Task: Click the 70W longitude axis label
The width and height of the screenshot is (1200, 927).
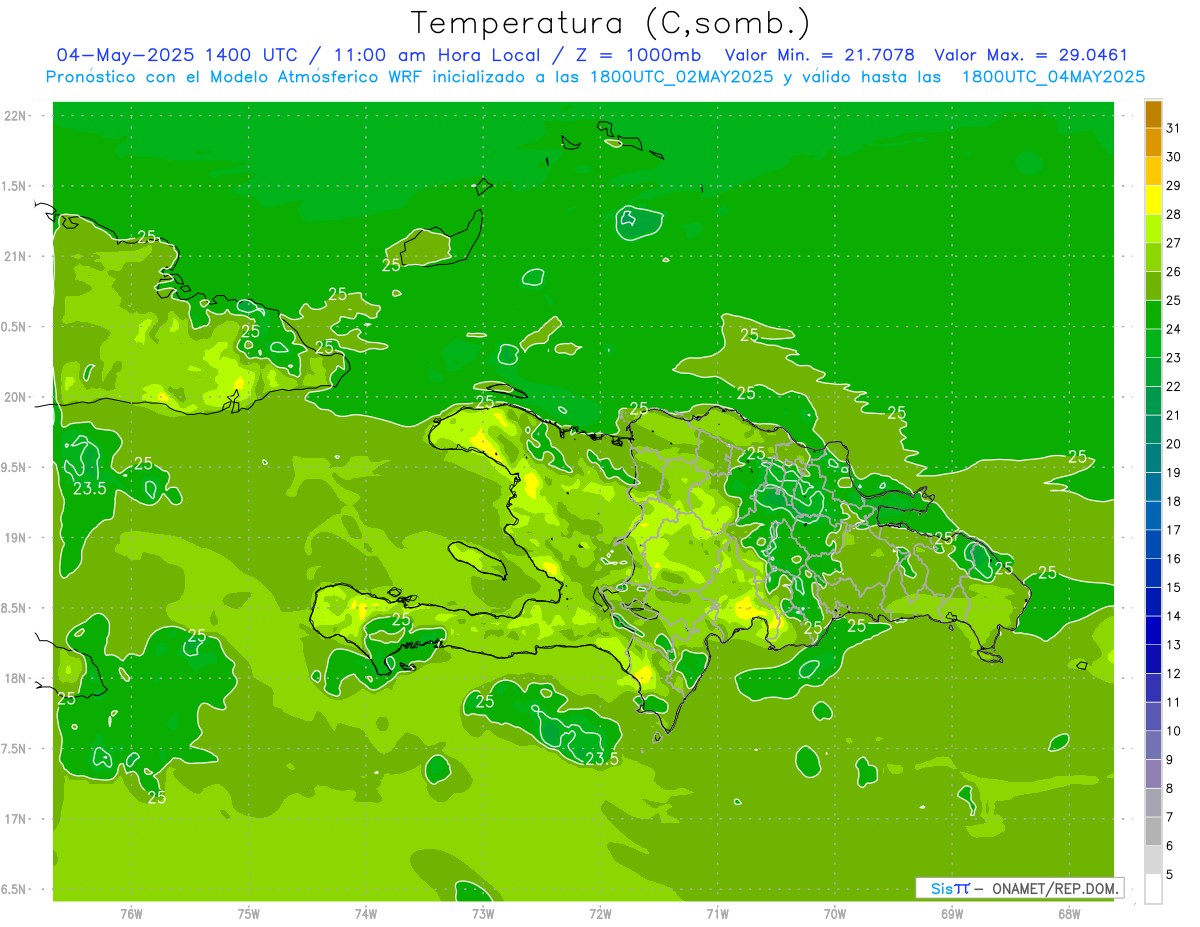Action: click(835, 914)
